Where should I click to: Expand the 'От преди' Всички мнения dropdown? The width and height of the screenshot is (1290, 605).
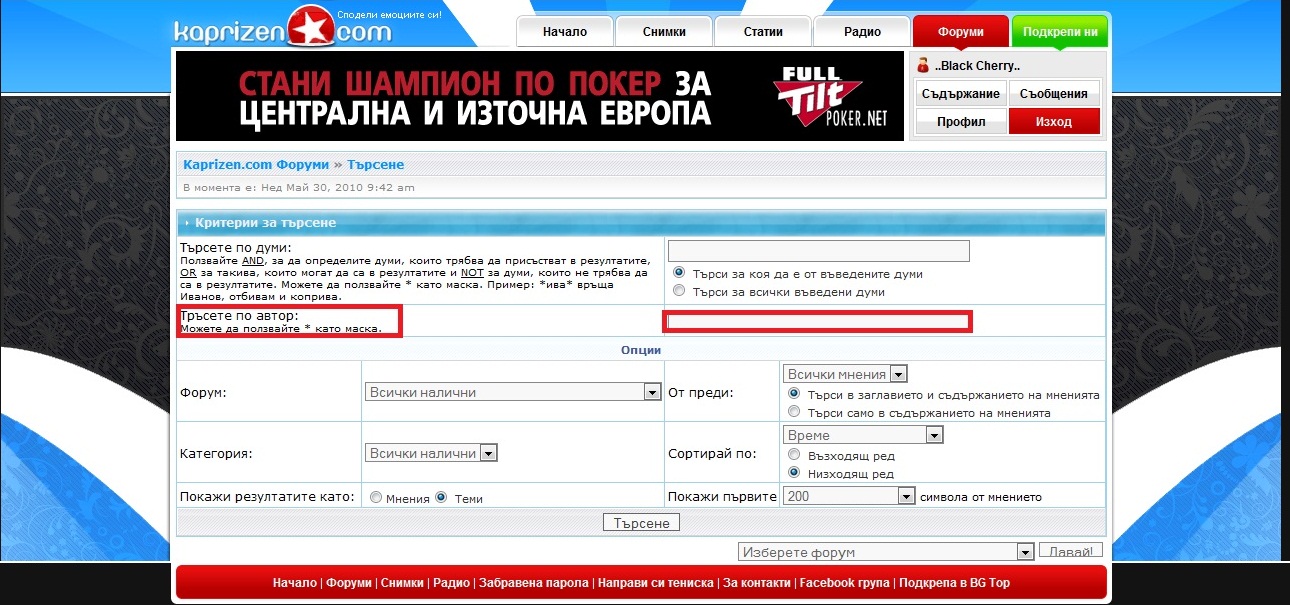coord(845,374)
